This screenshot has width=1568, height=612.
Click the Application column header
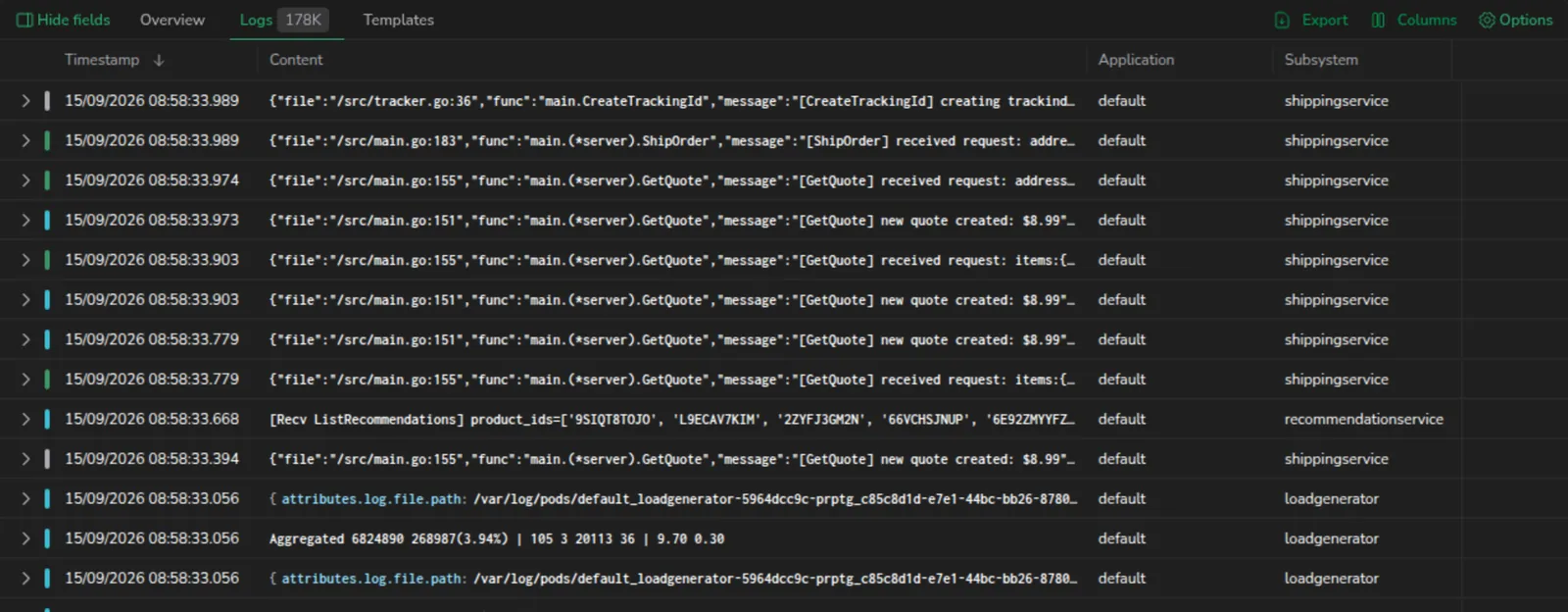tap(1136, 60)
